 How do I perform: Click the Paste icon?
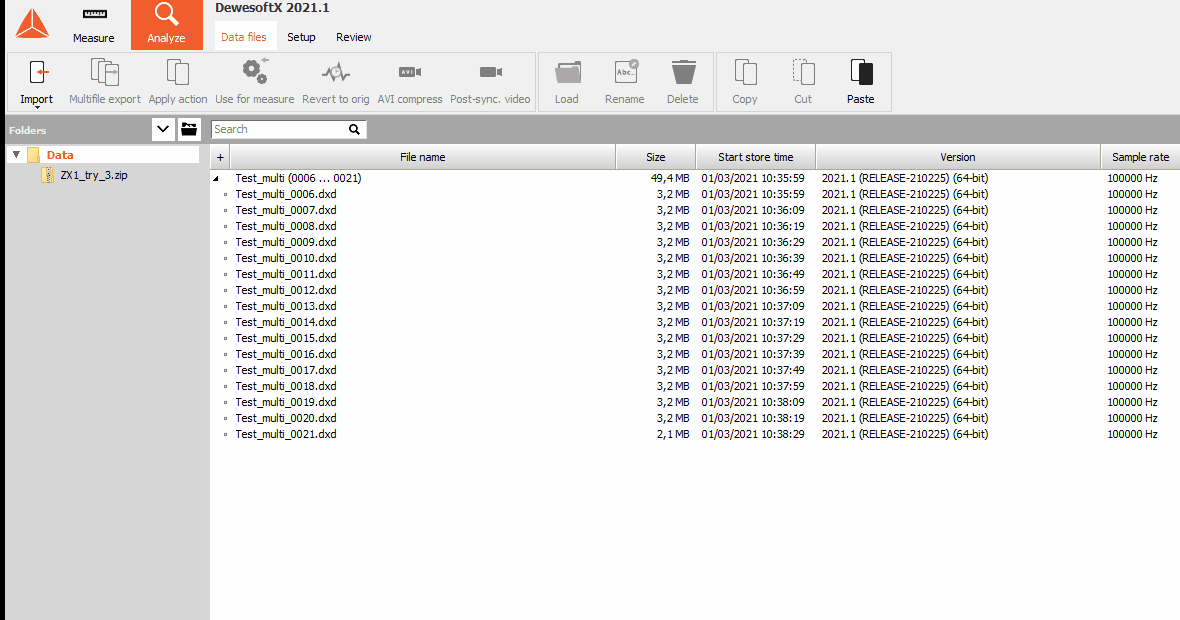[x=861, y=72]
